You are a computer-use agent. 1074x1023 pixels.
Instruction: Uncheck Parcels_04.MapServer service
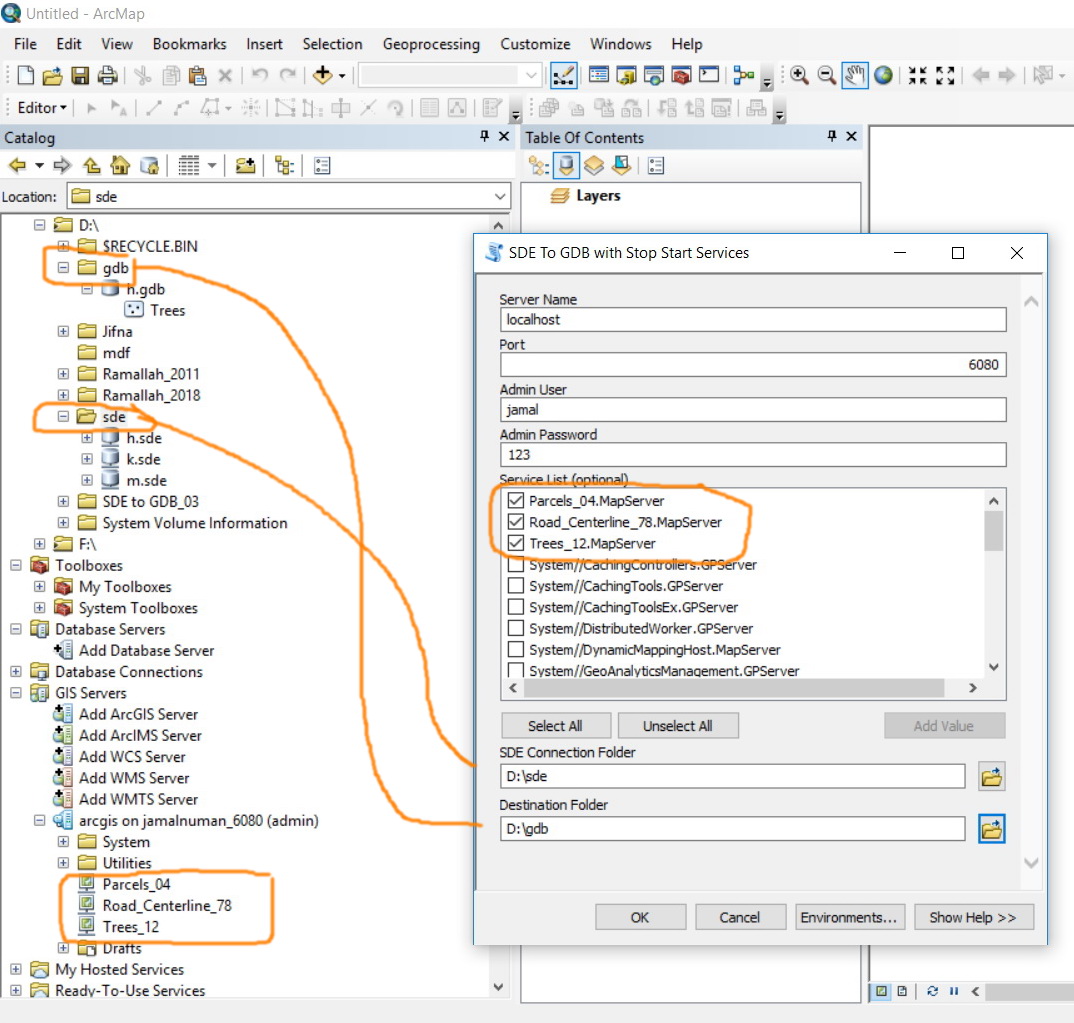516,501
